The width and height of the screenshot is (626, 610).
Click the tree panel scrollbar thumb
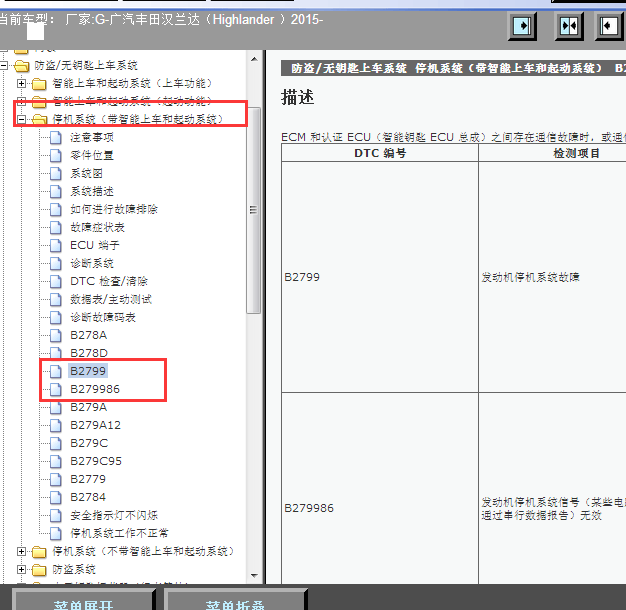click(254, 210)
